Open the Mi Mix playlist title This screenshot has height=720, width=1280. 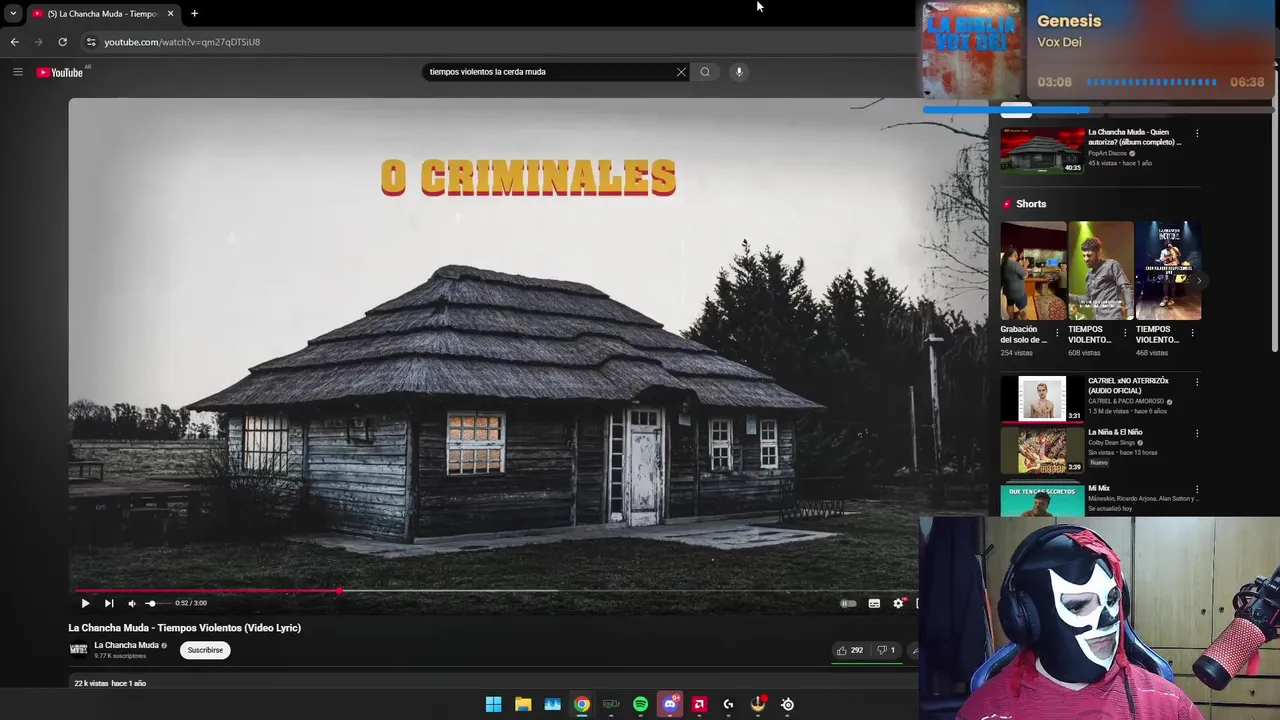click(x=1099, y=488)
